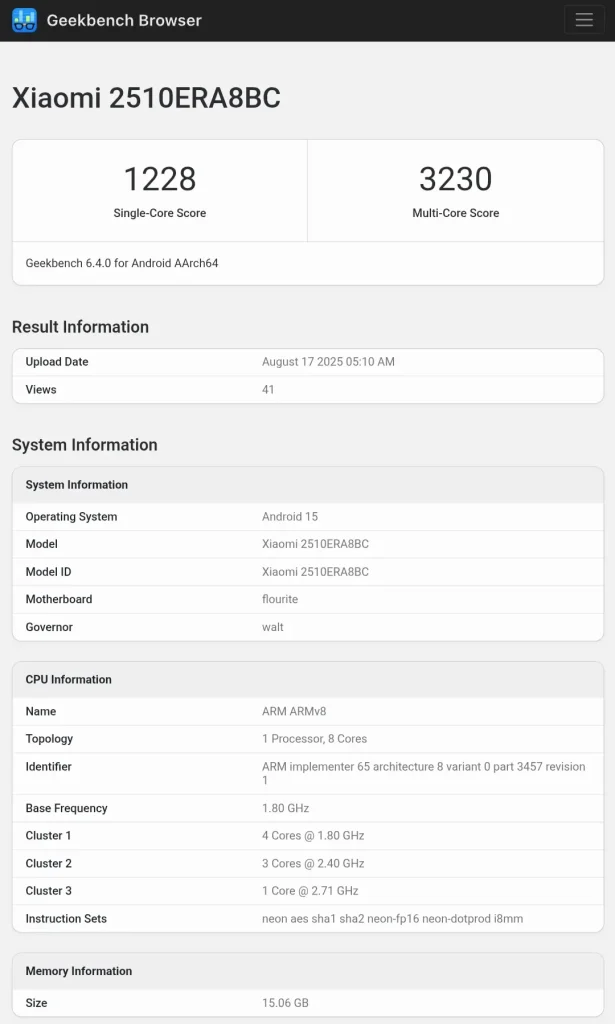The height and width of the screenshot is (1024, 615).
Task: Click the ARM ARMv8 CPU name
Action: (x=294, y=712)
